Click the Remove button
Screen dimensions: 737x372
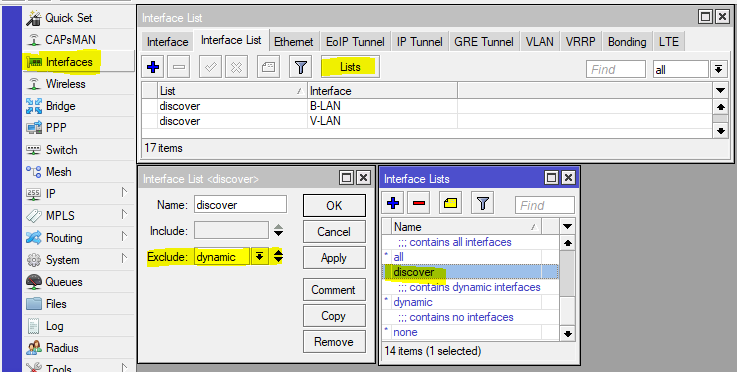[334, 342]
